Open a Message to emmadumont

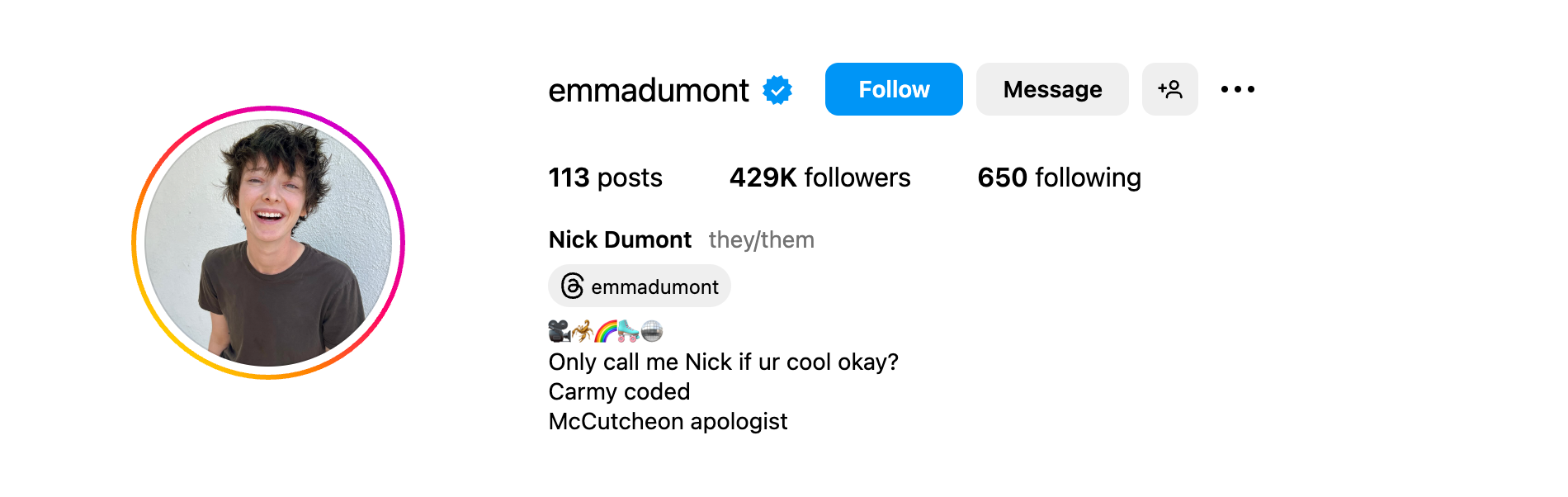tap(1052, 89)
